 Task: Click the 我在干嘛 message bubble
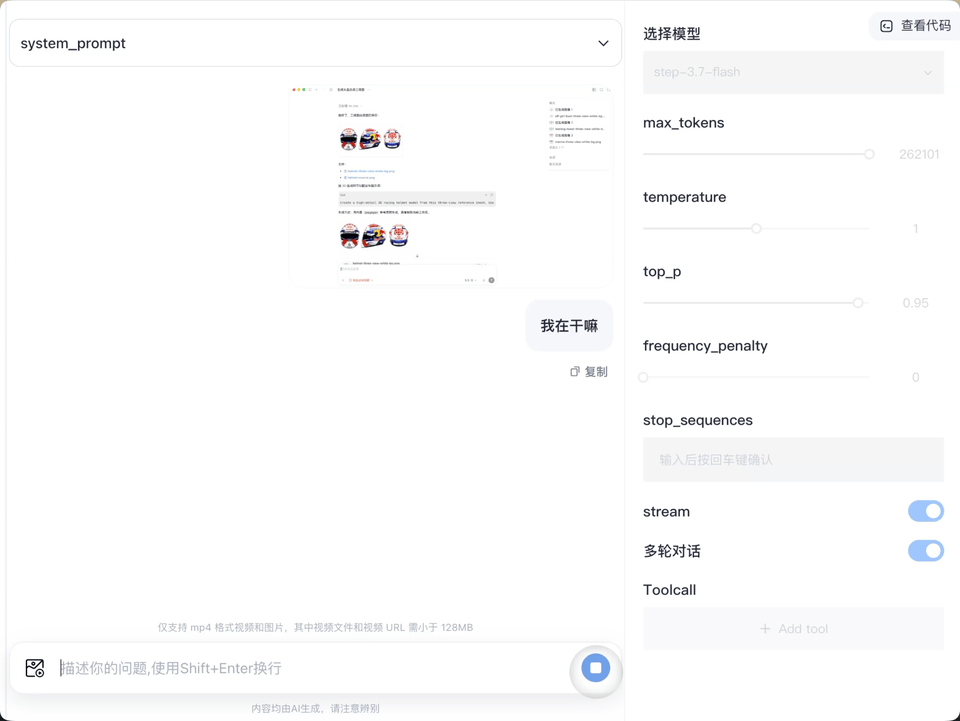click(x=569, y=326)
